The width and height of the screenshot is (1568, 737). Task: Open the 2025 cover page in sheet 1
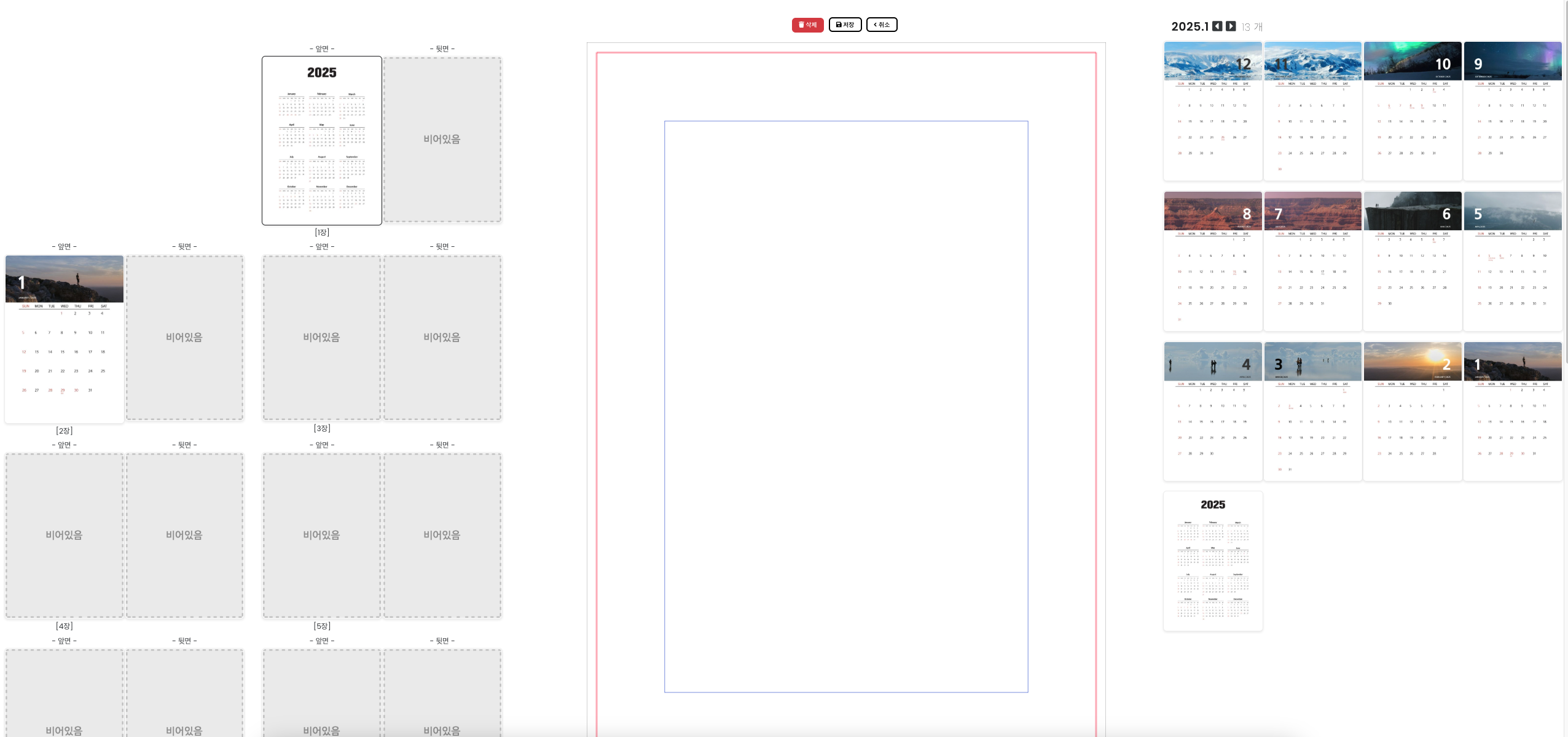pos(322,141)
